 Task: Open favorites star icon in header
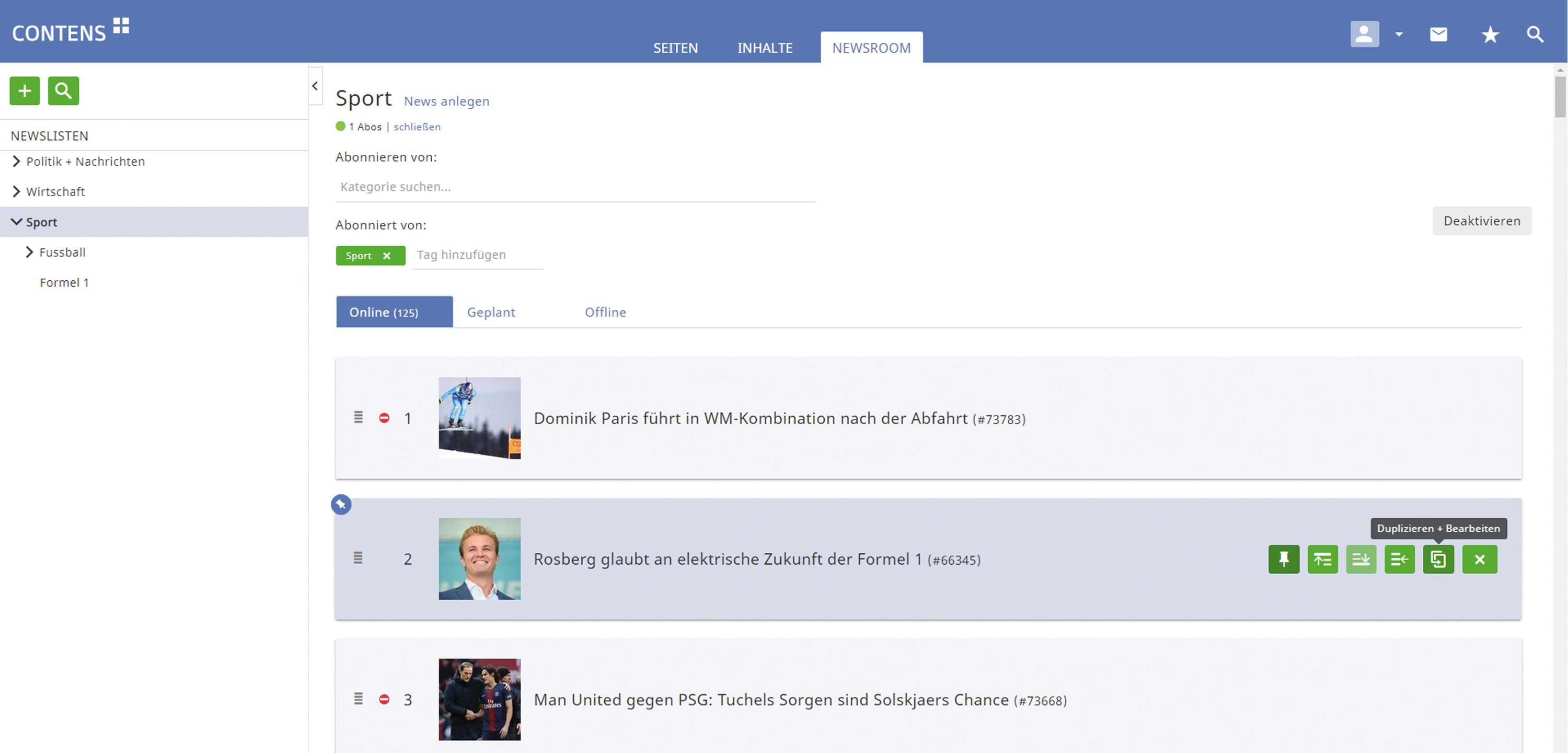pos(1490,34)
